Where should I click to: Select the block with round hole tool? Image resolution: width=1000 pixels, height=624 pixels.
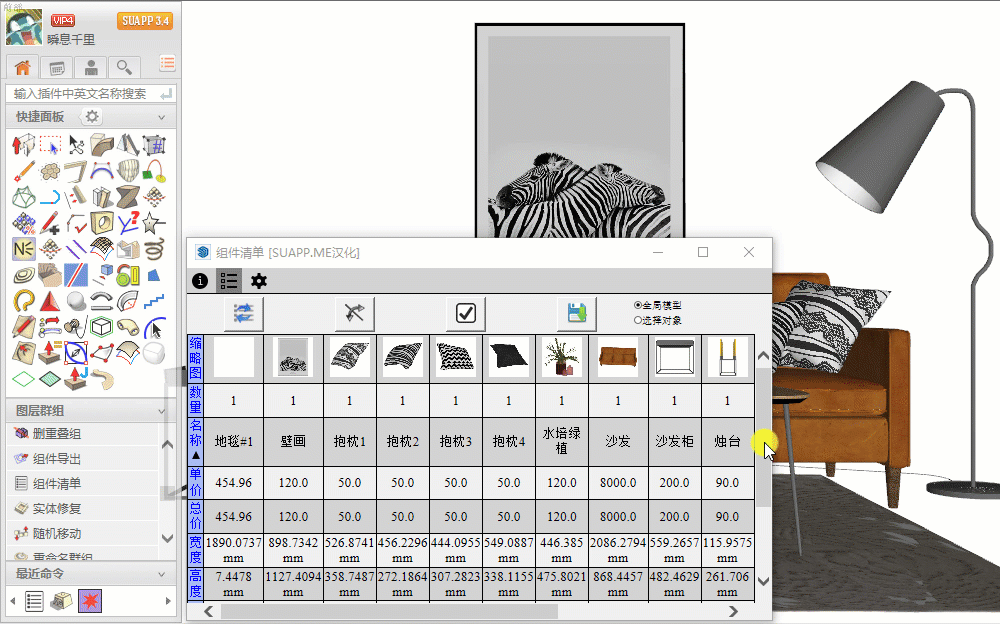coord(102,223)
